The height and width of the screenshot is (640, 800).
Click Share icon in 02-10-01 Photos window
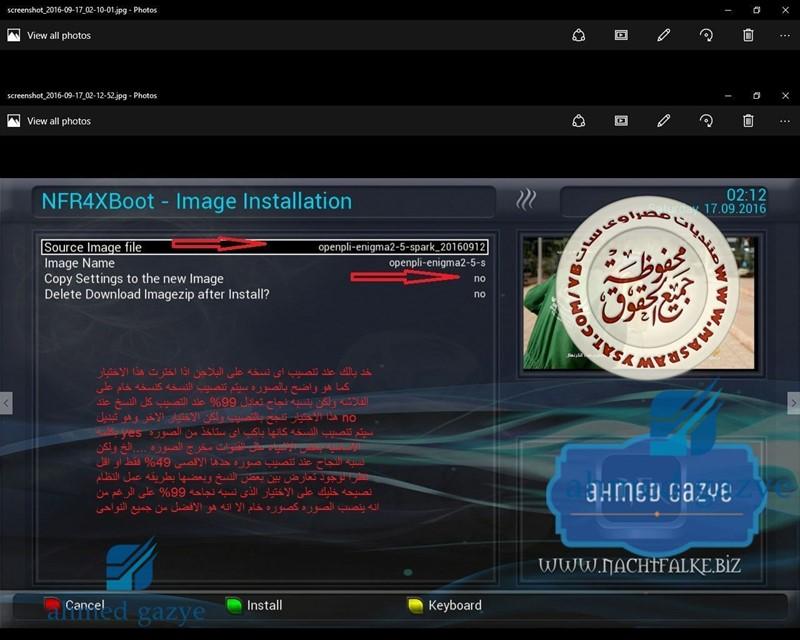pos(579,35)
